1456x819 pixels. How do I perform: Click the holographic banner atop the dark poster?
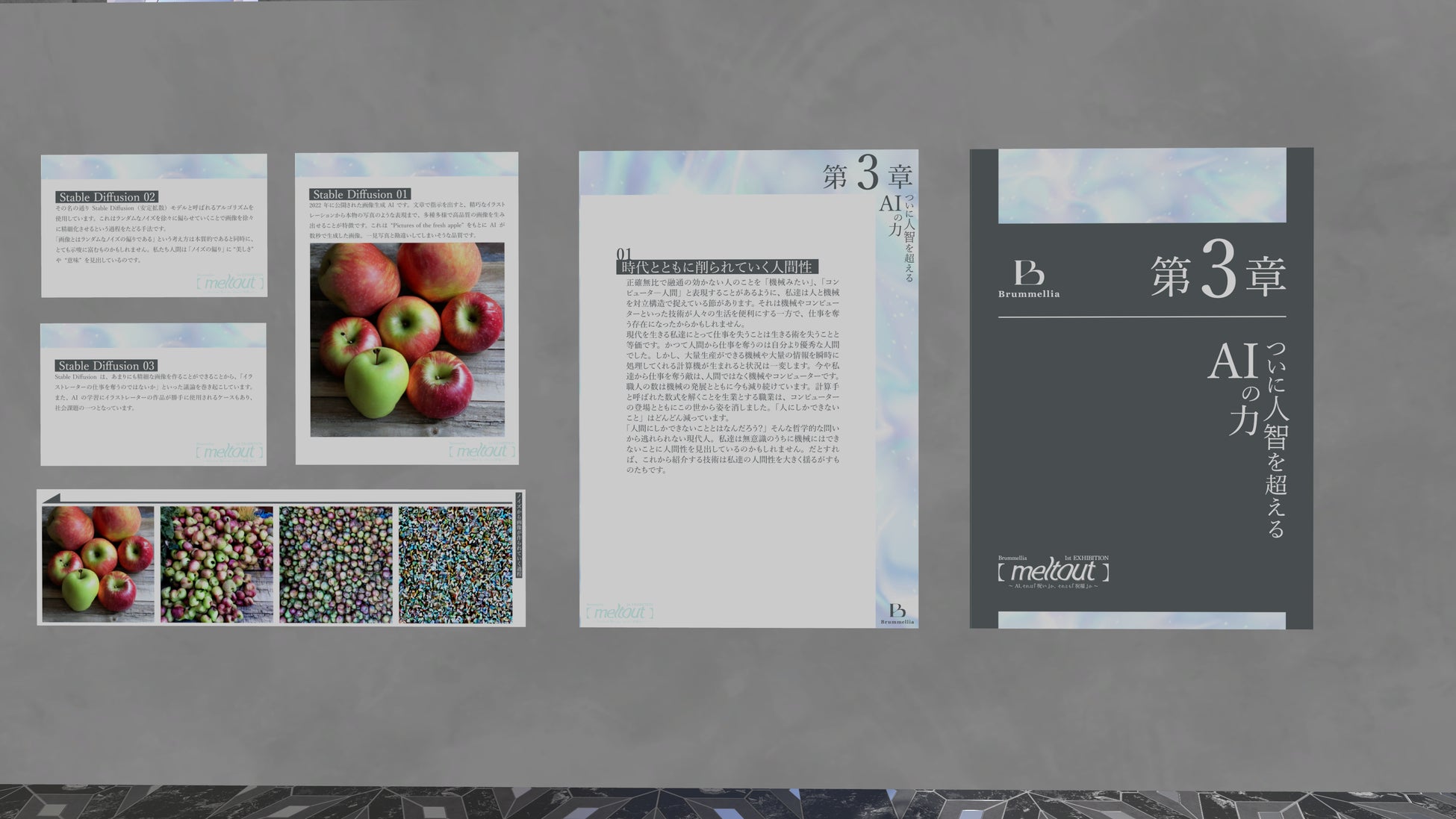coord(1142,185)
